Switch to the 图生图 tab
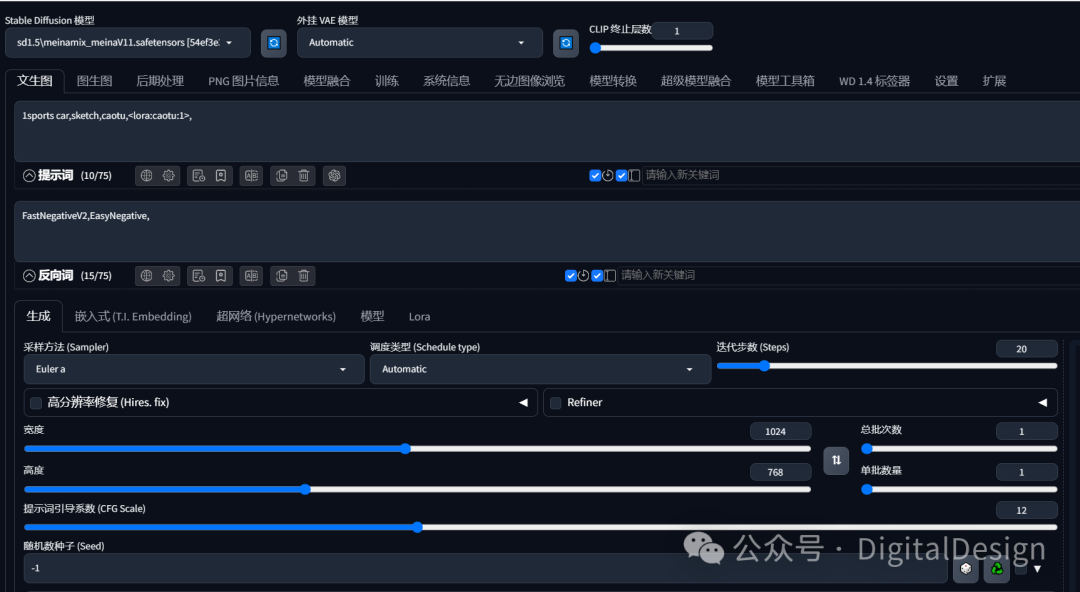The width and height of the screenshot is (1080, 592). [94, 81]
